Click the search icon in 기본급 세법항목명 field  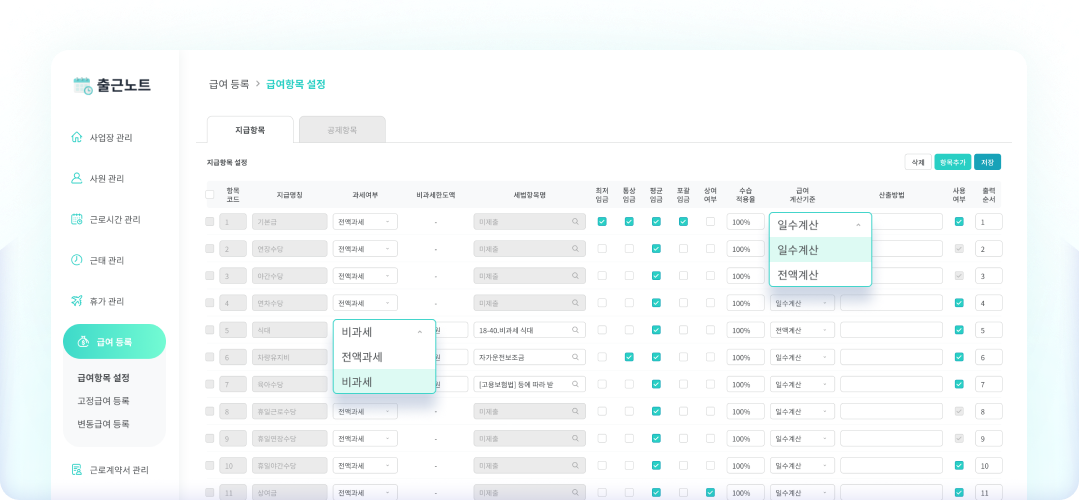(x=576, y=222)
